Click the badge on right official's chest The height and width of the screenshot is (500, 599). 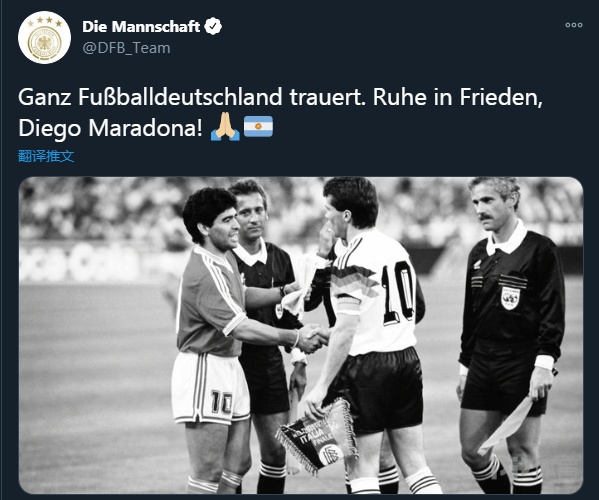tap(510, 298)
